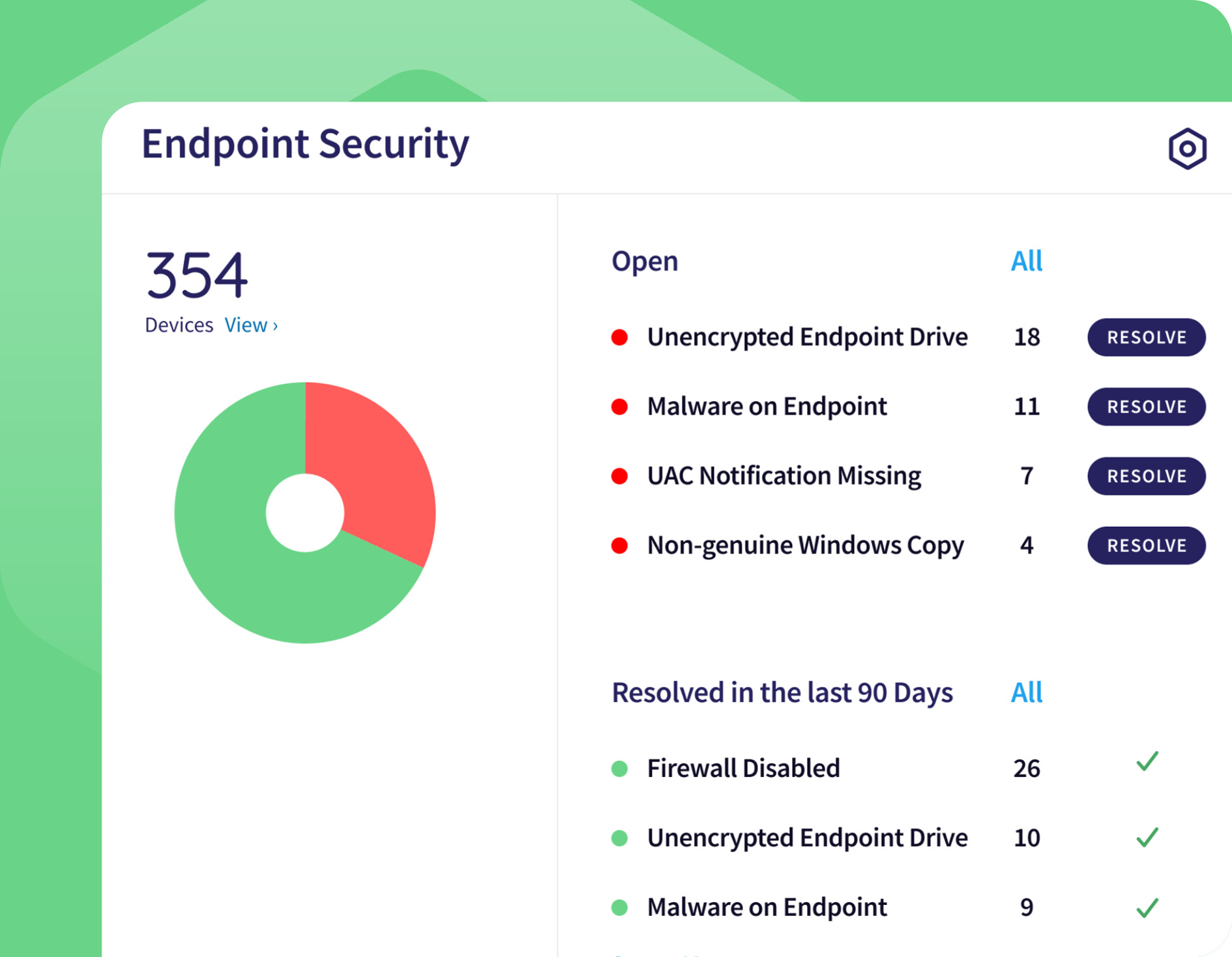The image size is (1232, 957).
Task: Click count 7 for UAC Notification Missing
Action: [1027, 476]
